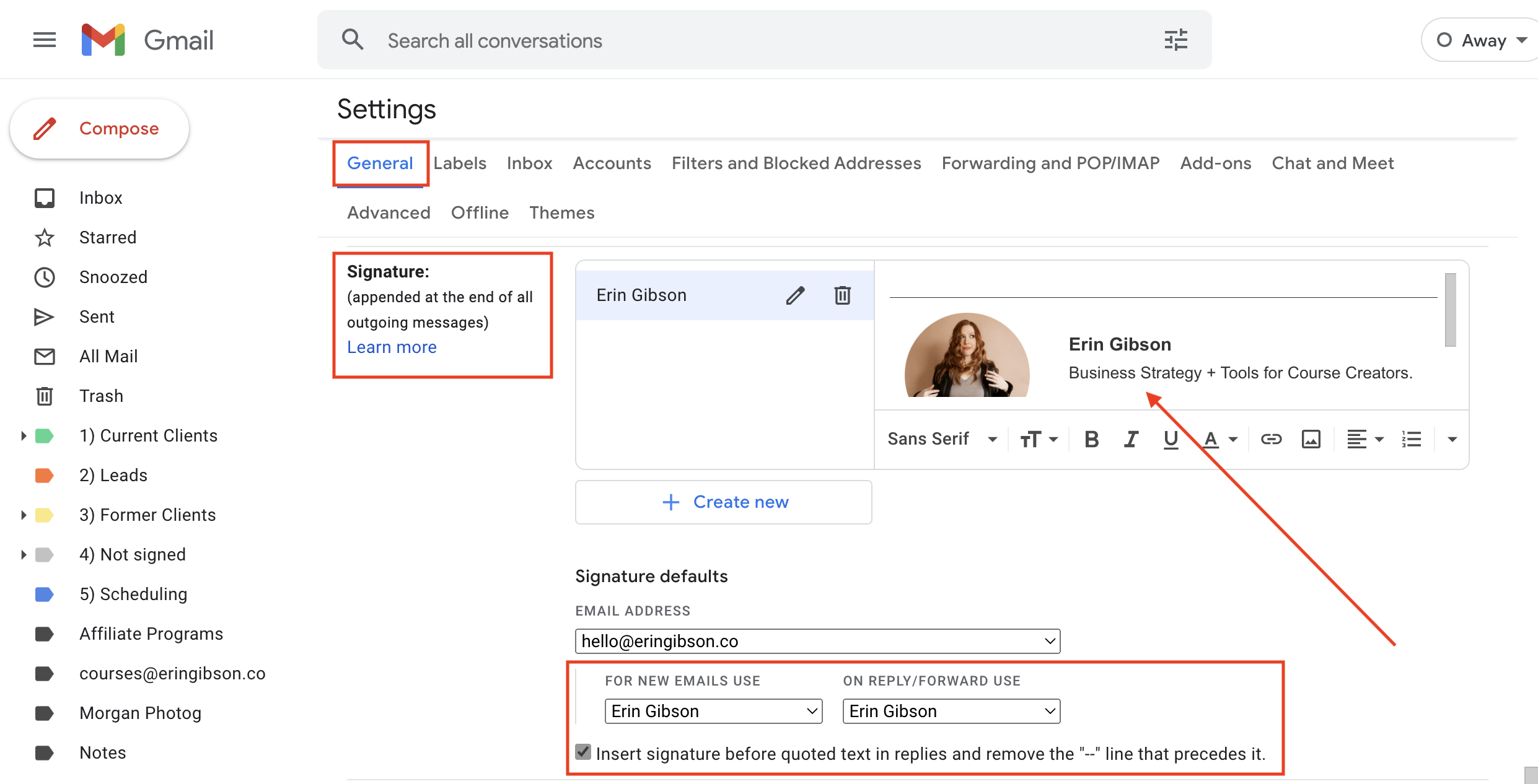The width and height of the screenshot is (1538, 784).
Task: Open the main menu hamburger icon
Action: point(45,40)
